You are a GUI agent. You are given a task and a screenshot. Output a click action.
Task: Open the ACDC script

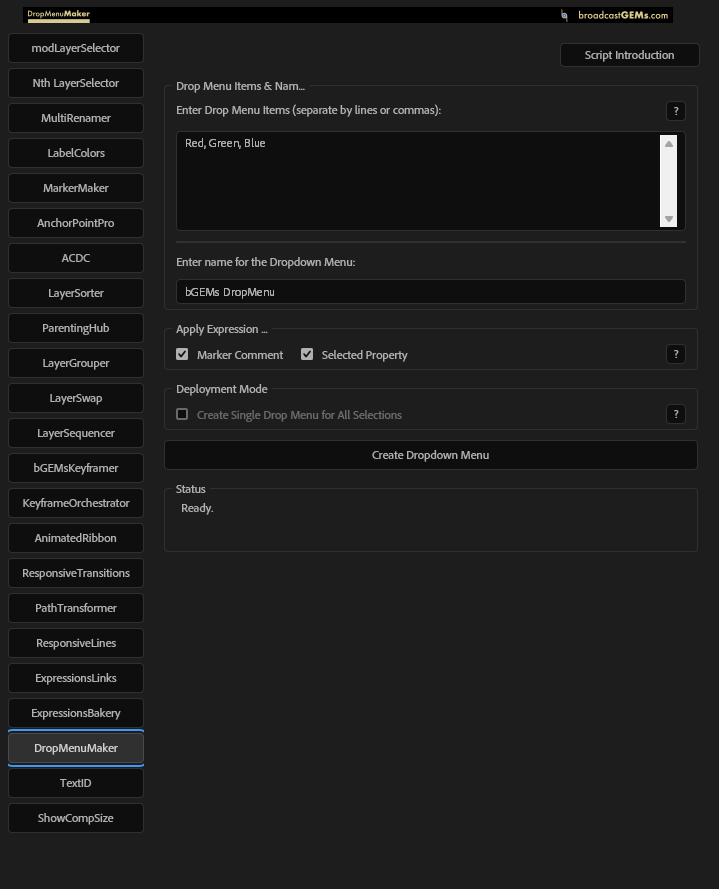(76, 258)
